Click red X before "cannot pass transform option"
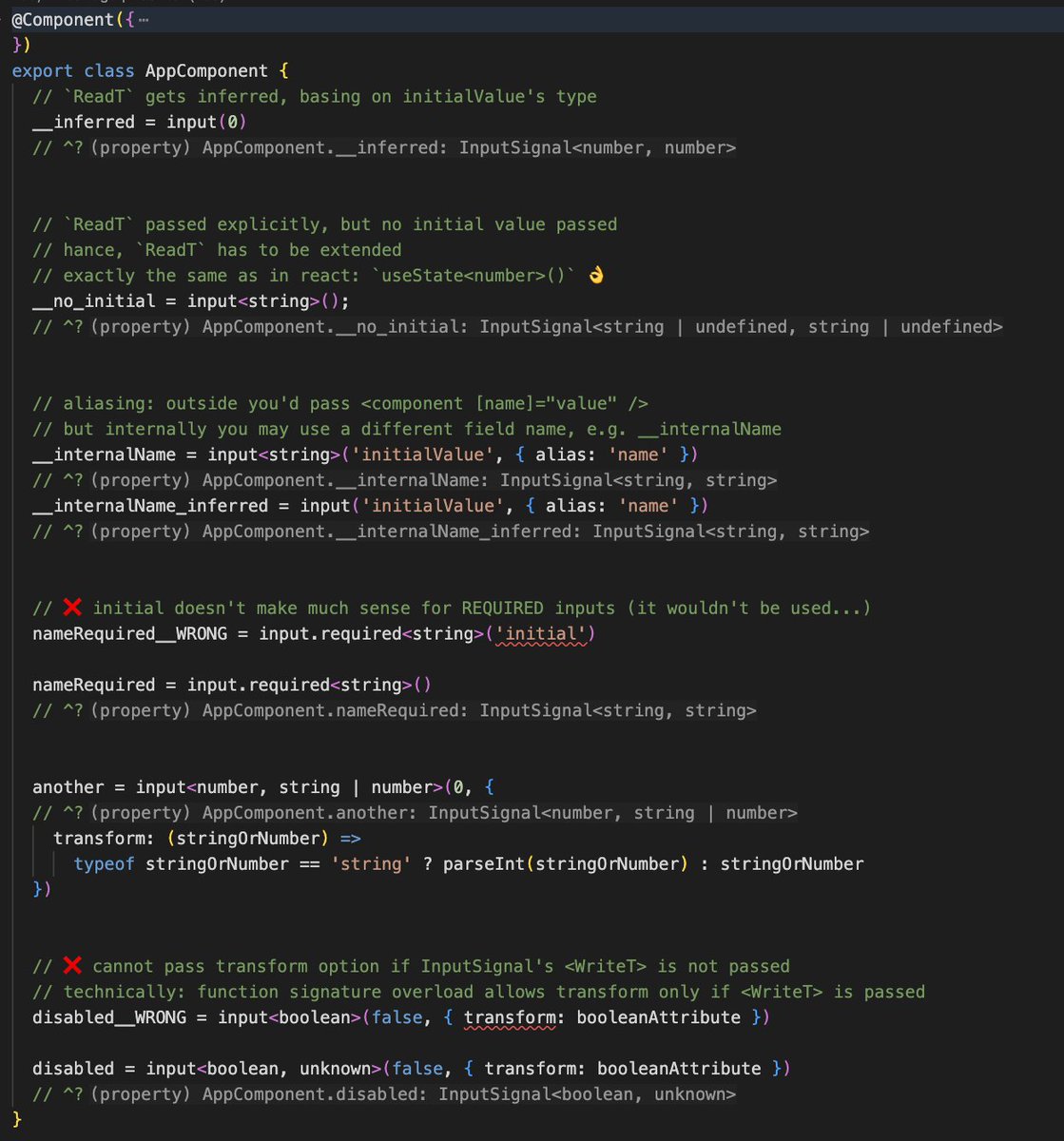The width and height of the screenshot is (1064, 1141). point(72,967)
